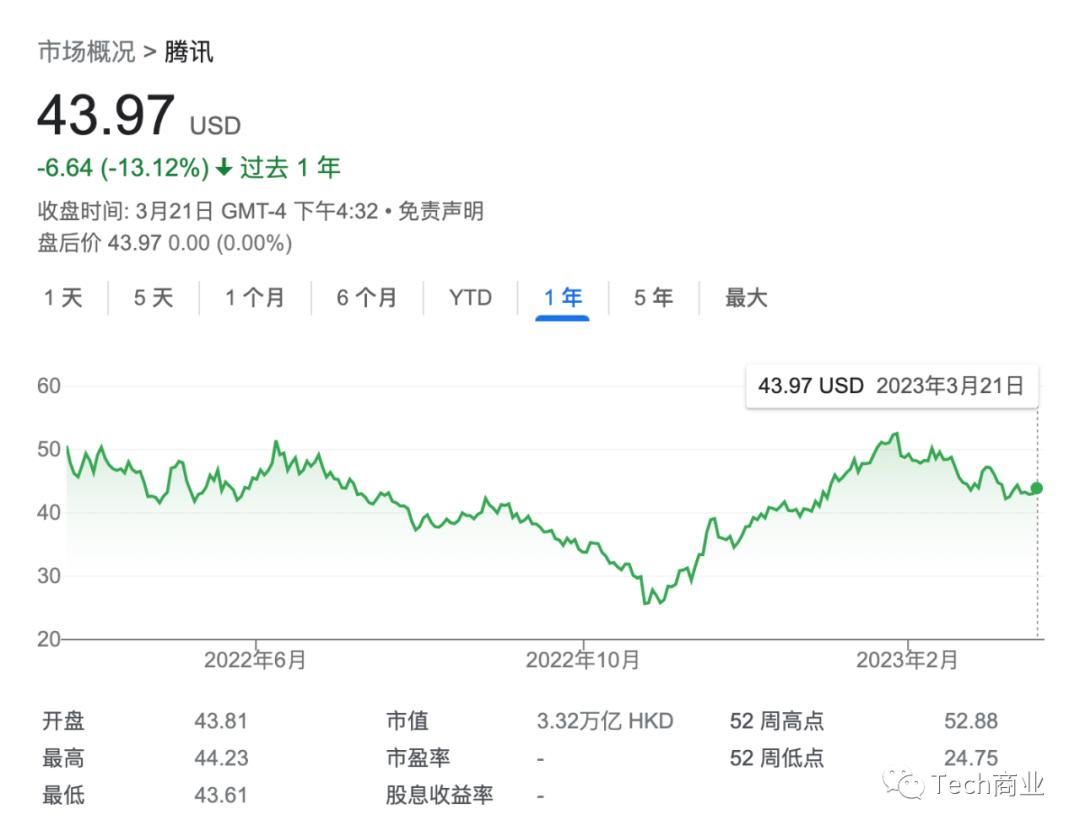Click the down arrow beside -13.12%
Viewport: 1080px width, 831px height.
(x=223, y=167)
